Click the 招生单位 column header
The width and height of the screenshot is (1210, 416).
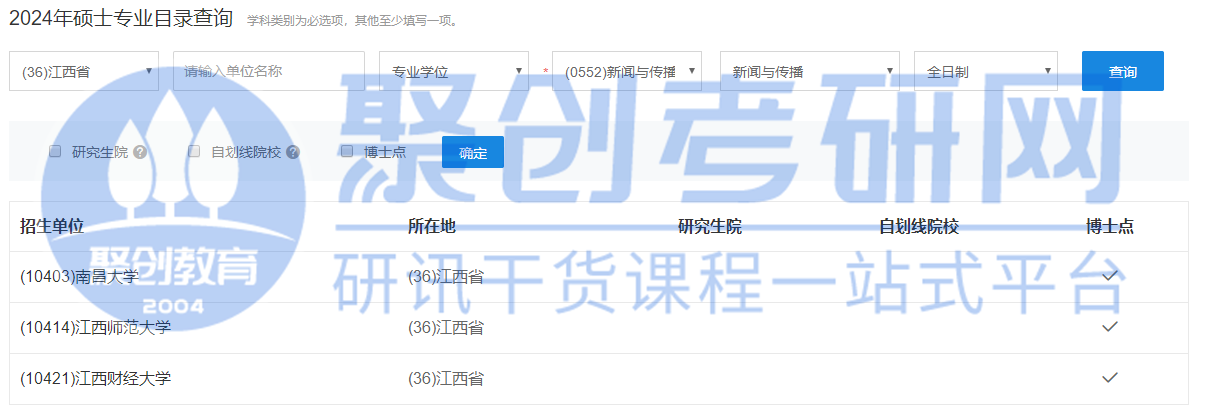(52, 226)
